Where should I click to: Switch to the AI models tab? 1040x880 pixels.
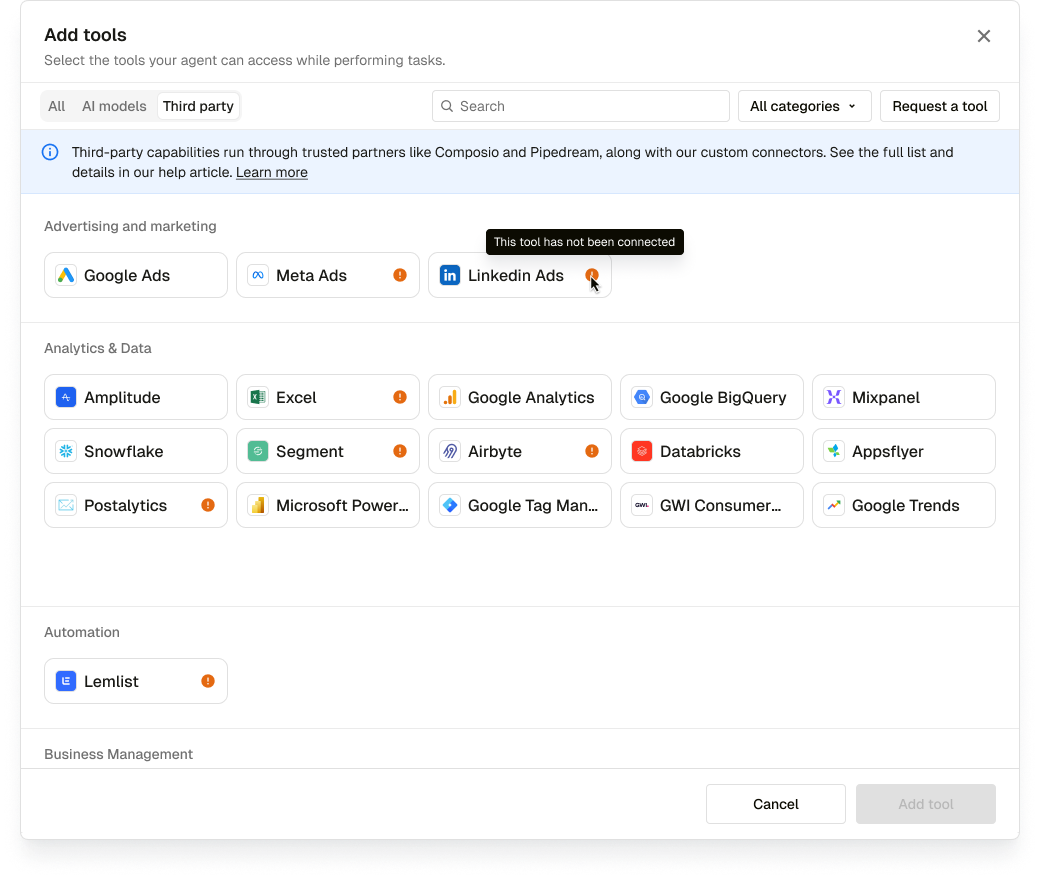[114, 106]
